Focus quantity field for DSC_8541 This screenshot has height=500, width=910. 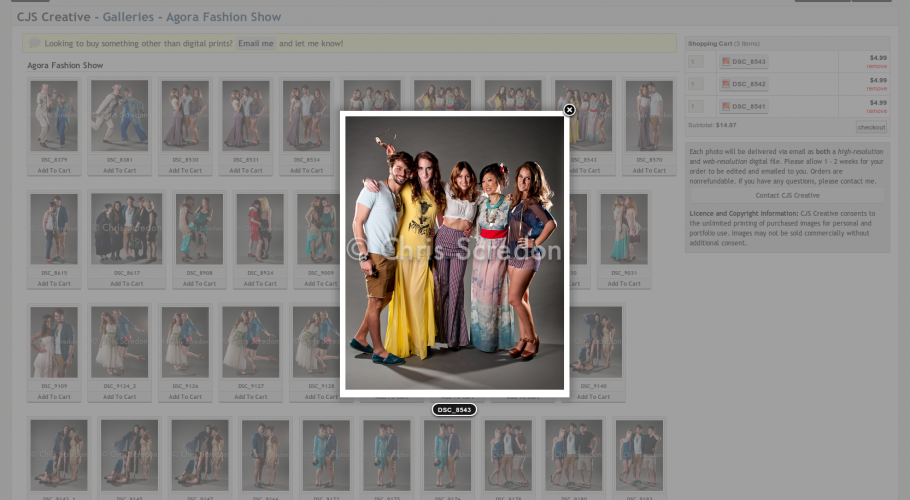[696, 106]
